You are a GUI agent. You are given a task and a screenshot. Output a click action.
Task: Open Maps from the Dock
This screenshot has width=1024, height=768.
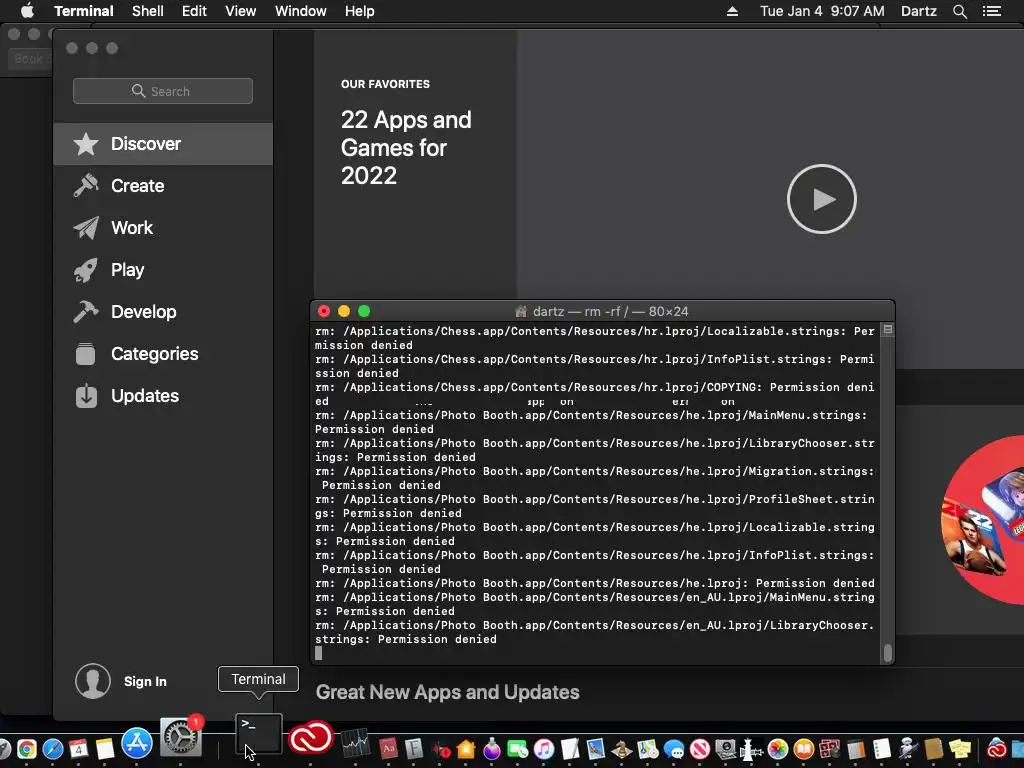coord(647,749)
